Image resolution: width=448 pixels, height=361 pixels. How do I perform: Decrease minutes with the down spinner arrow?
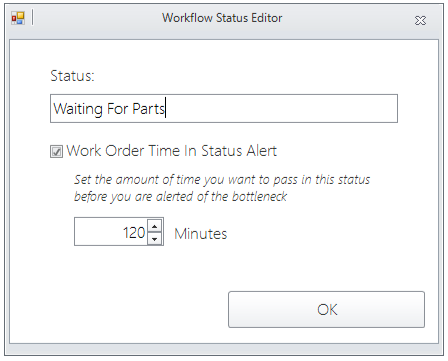pos(154,239)
